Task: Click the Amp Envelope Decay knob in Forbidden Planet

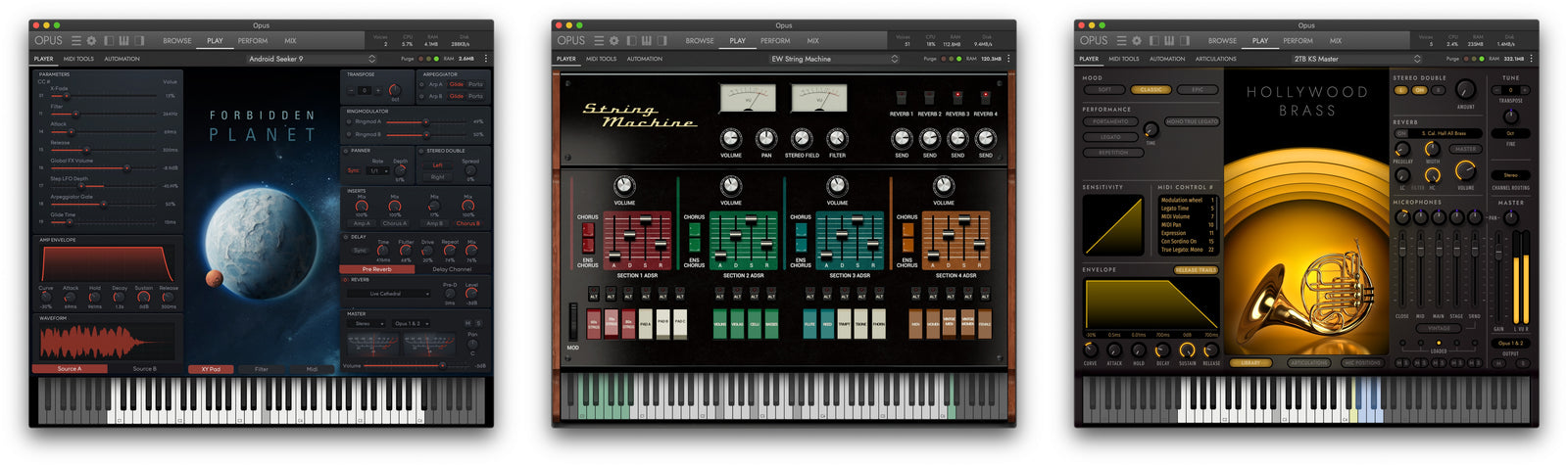Action: [x=119, y=296]
